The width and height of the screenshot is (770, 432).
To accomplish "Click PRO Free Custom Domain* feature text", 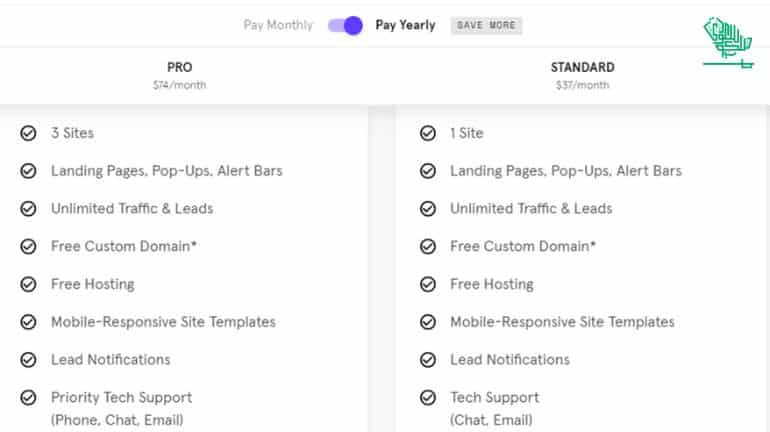I will pyautogui.click(x=124, y=246).
